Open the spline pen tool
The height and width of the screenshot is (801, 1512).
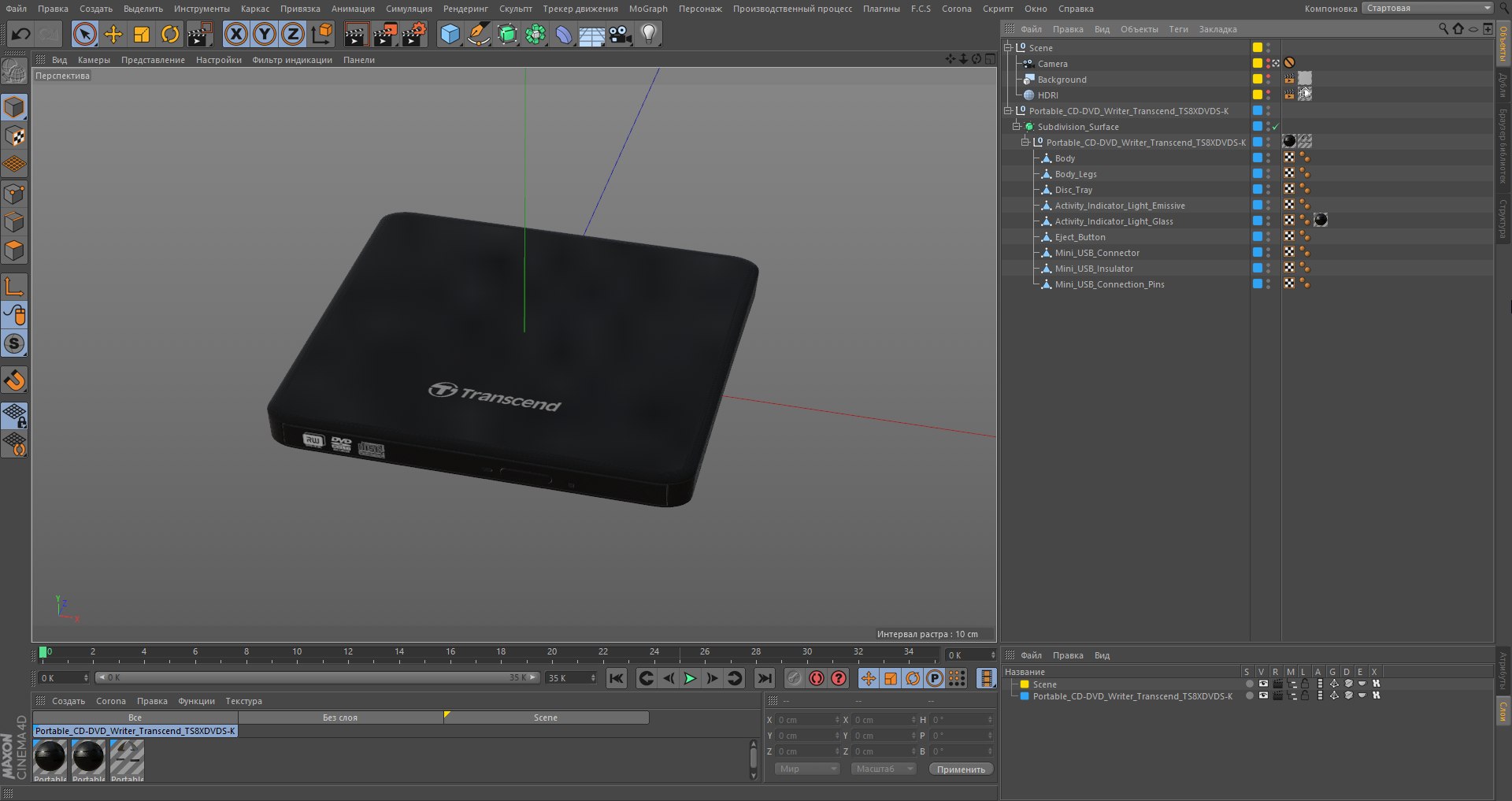click(x=479, y=34)
